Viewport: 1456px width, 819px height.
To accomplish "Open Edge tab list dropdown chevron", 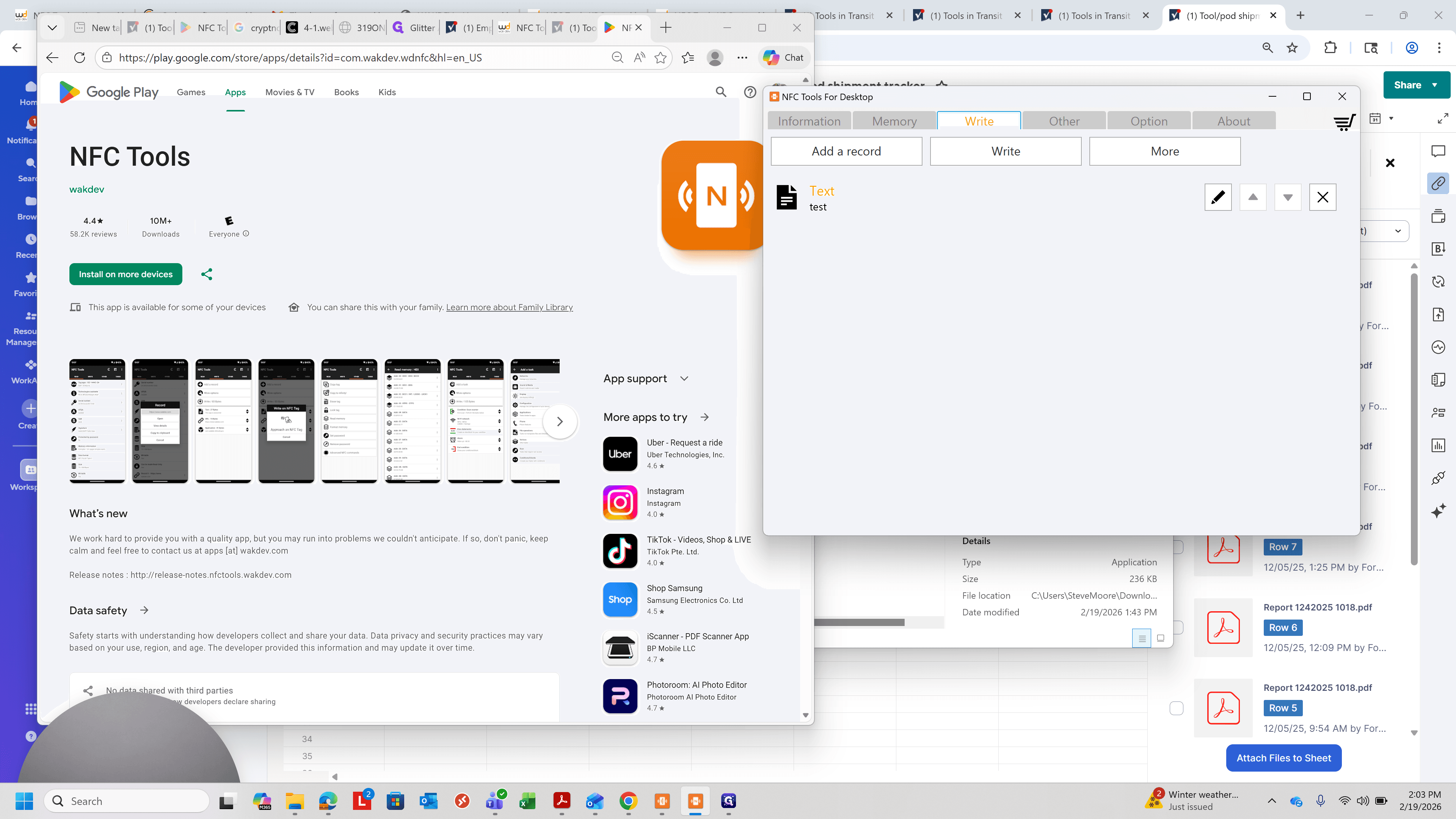I will coord(52,27).
